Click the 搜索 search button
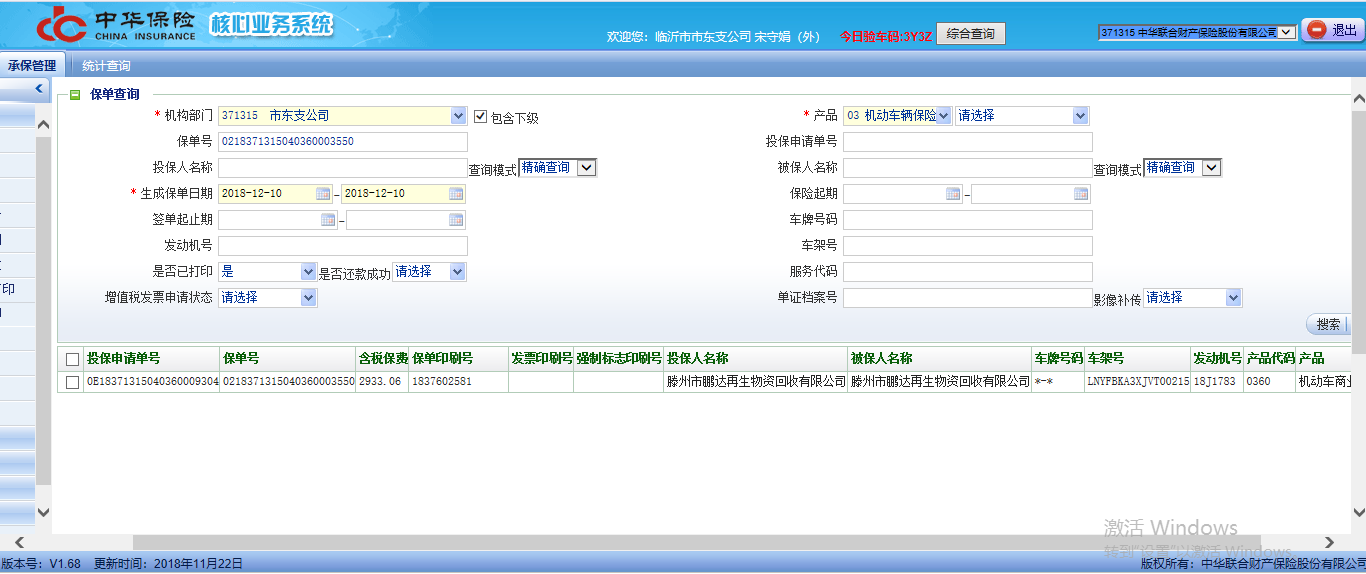The width and height of the screenshot is (1366, 574). [1327, 324]
